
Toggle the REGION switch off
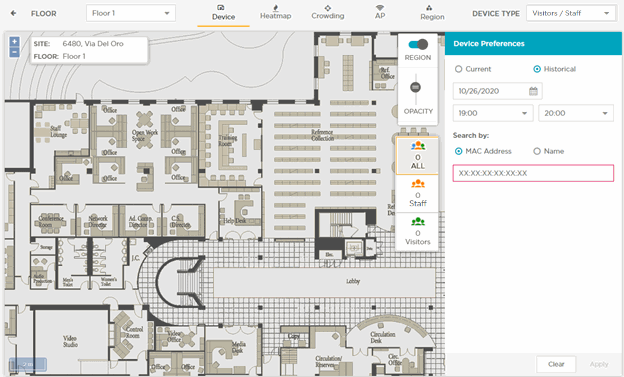[x=418, y=44]
